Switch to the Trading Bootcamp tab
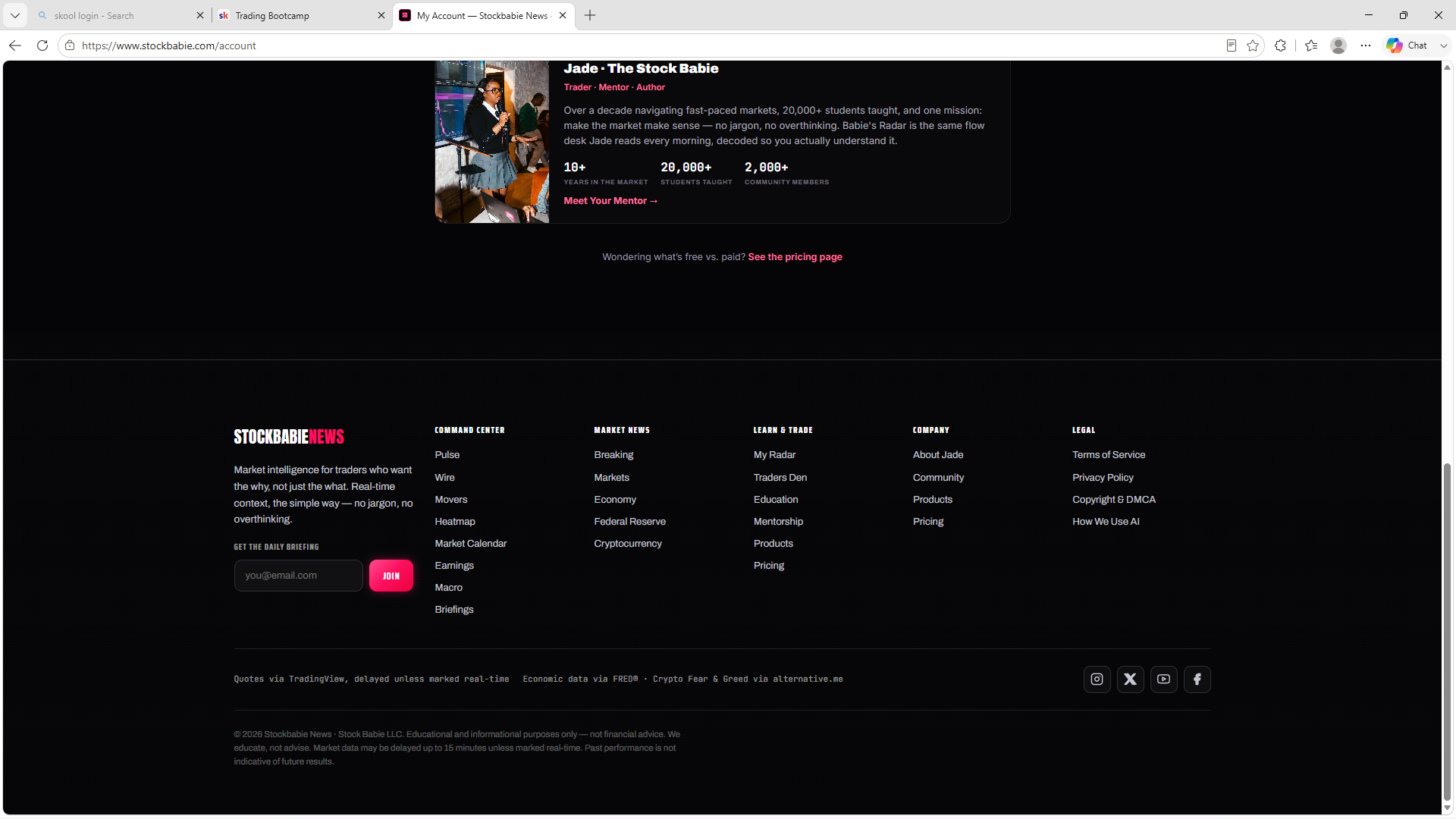The height and width of the screenshot is (819, 1456). [302, 15]
